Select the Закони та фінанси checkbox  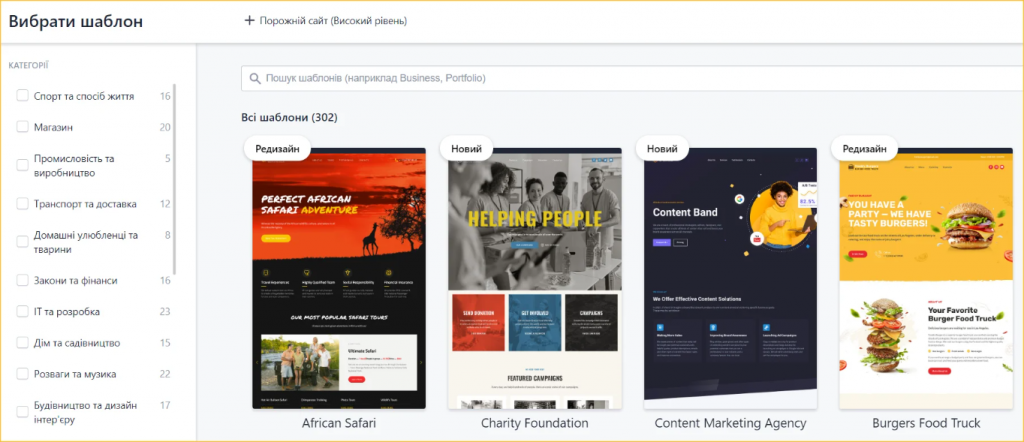tap(23, 281)
